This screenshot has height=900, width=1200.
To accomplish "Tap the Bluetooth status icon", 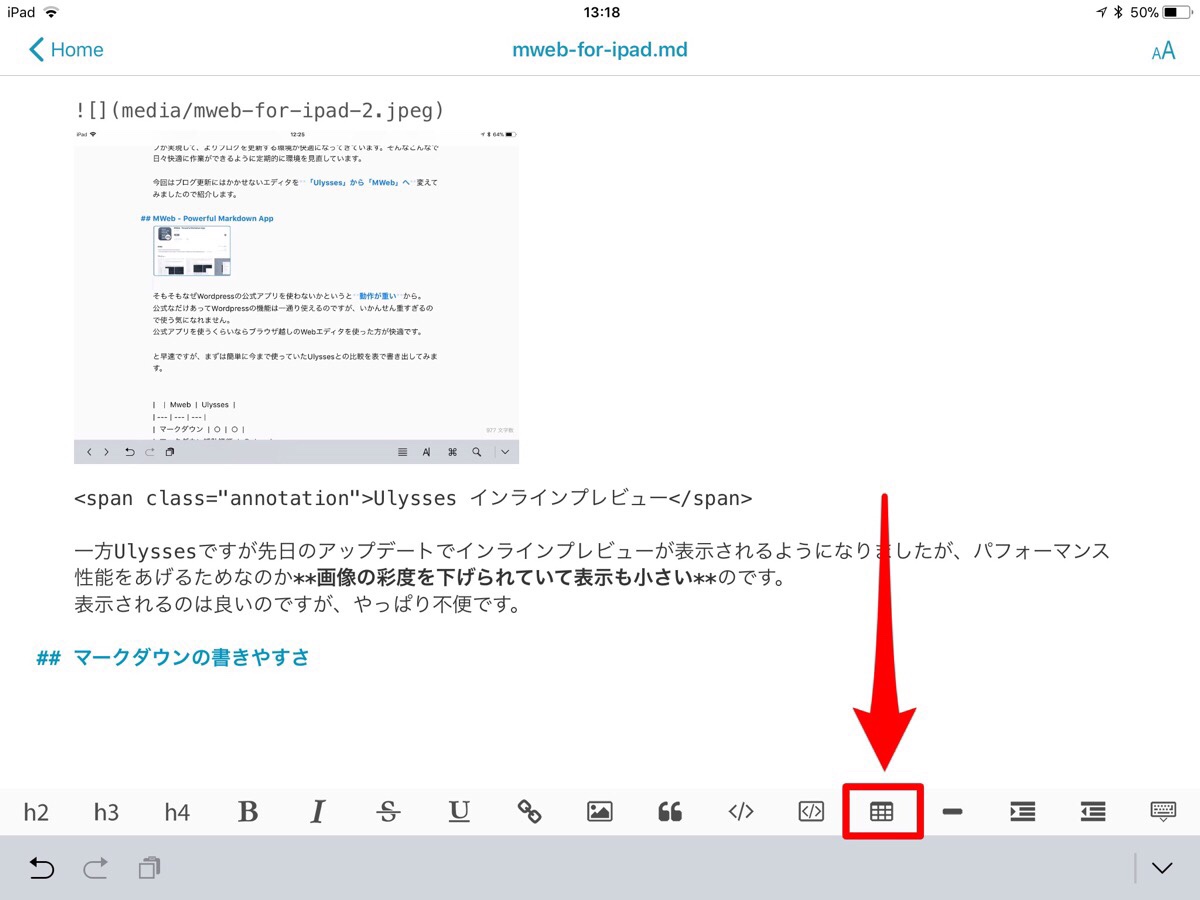I will (x=1119, y=13).
